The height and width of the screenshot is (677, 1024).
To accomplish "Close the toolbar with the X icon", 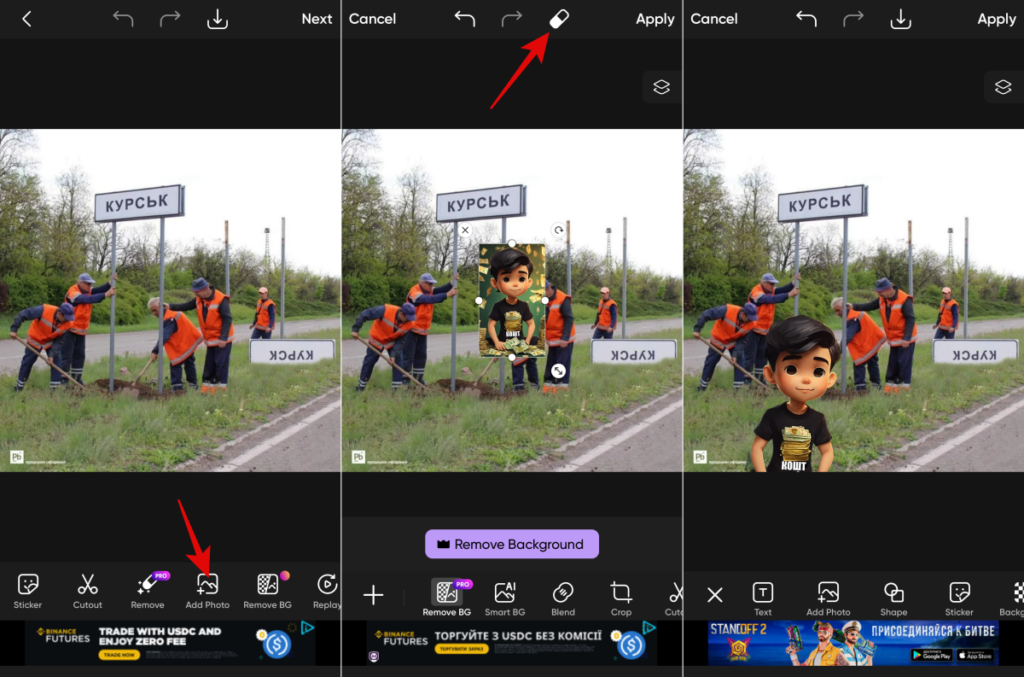I will [x=715, y=596].
